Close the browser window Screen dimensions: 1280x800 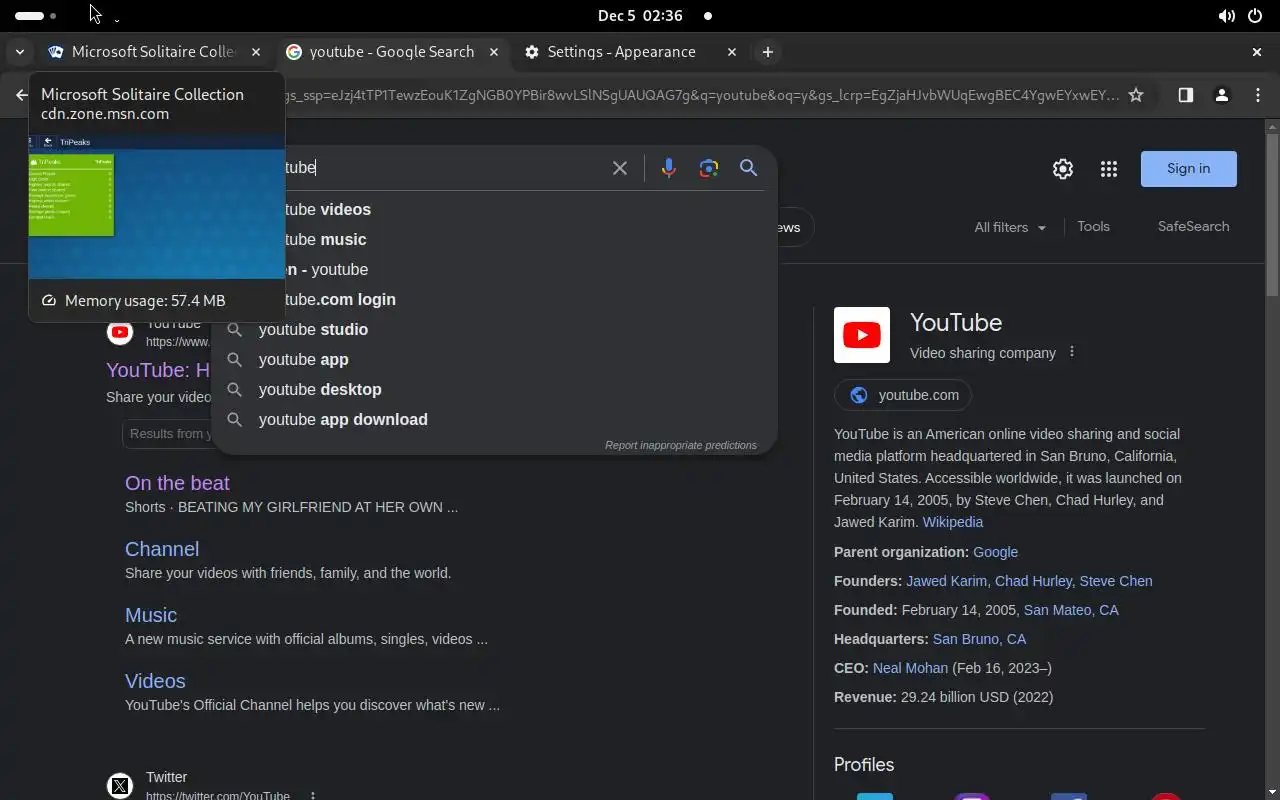tap(1257, 52)
